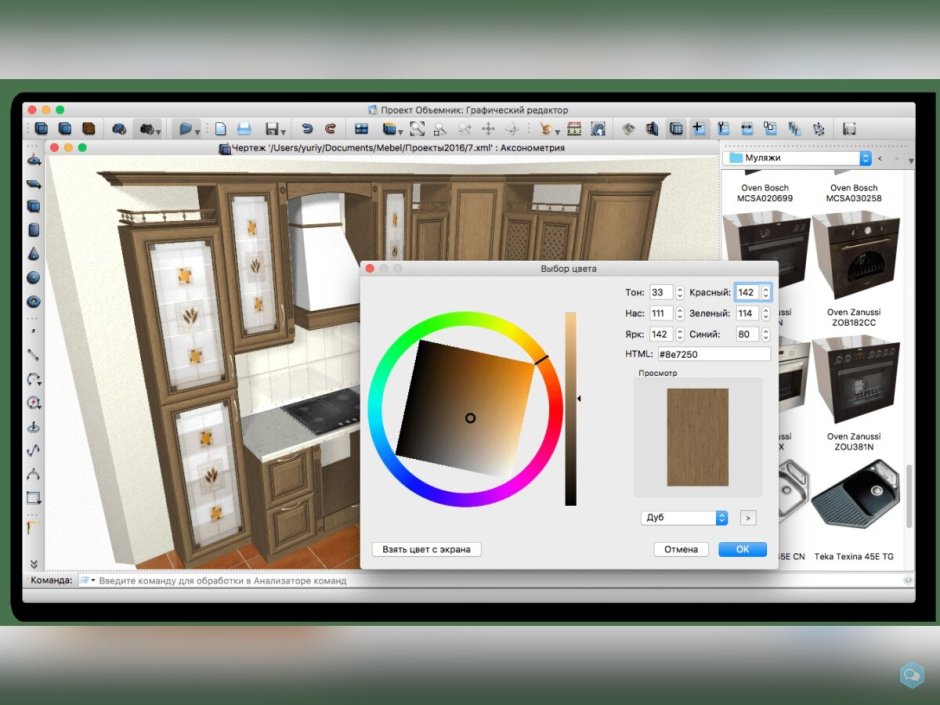Click inside the color square's saturation area

tap(465, 408)
